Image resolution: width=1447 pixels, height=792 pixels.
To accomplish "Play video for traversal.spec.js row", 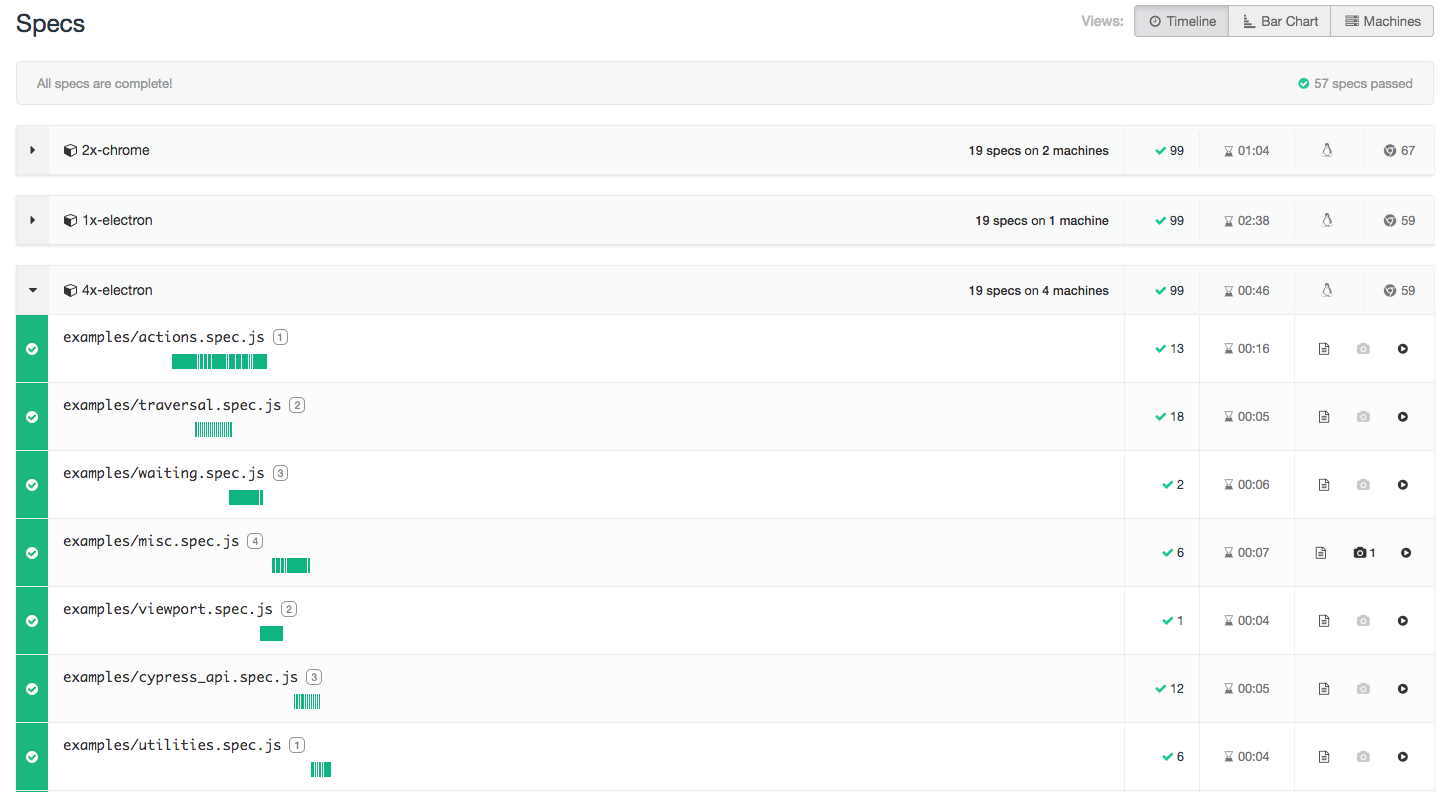I will point(1403,417).
